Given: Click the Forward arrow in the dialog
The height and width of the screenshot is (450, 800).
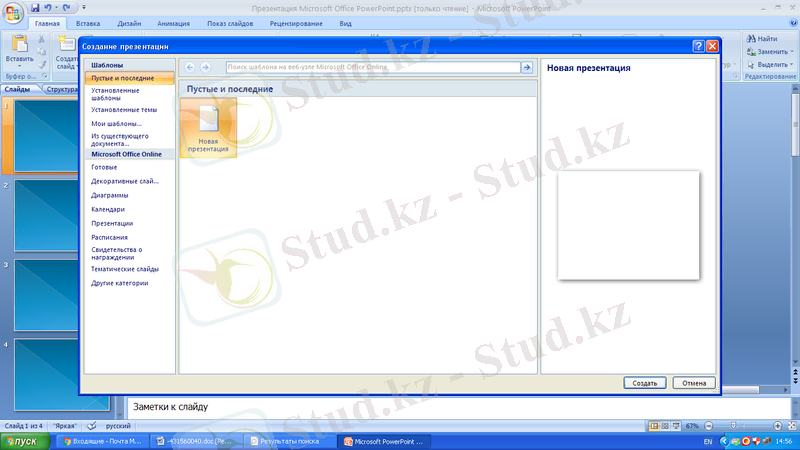Looking at the screenshot, I should click(205, 67).
